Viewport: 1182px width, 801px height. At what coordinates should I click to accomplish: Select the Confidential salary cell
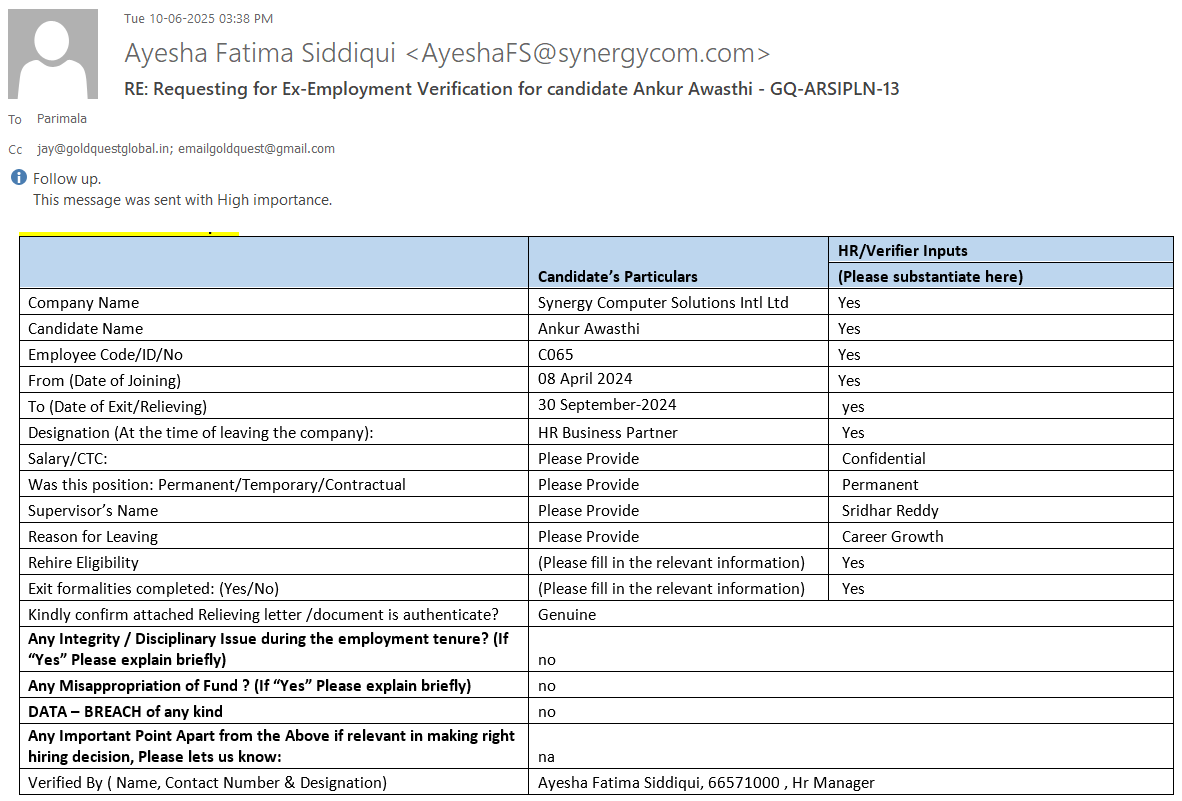point(883,459)
